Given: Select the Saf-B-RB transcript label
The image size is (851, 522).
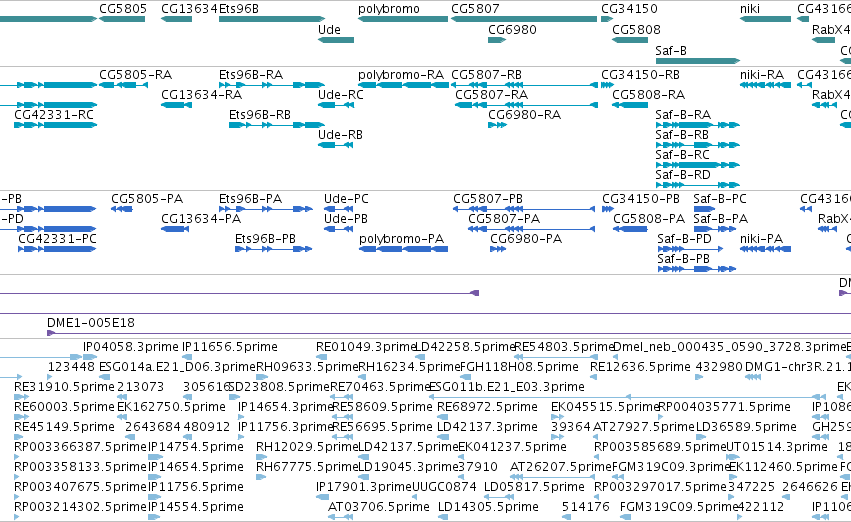Looking at the screenshot, I should (x=682, y=135).
